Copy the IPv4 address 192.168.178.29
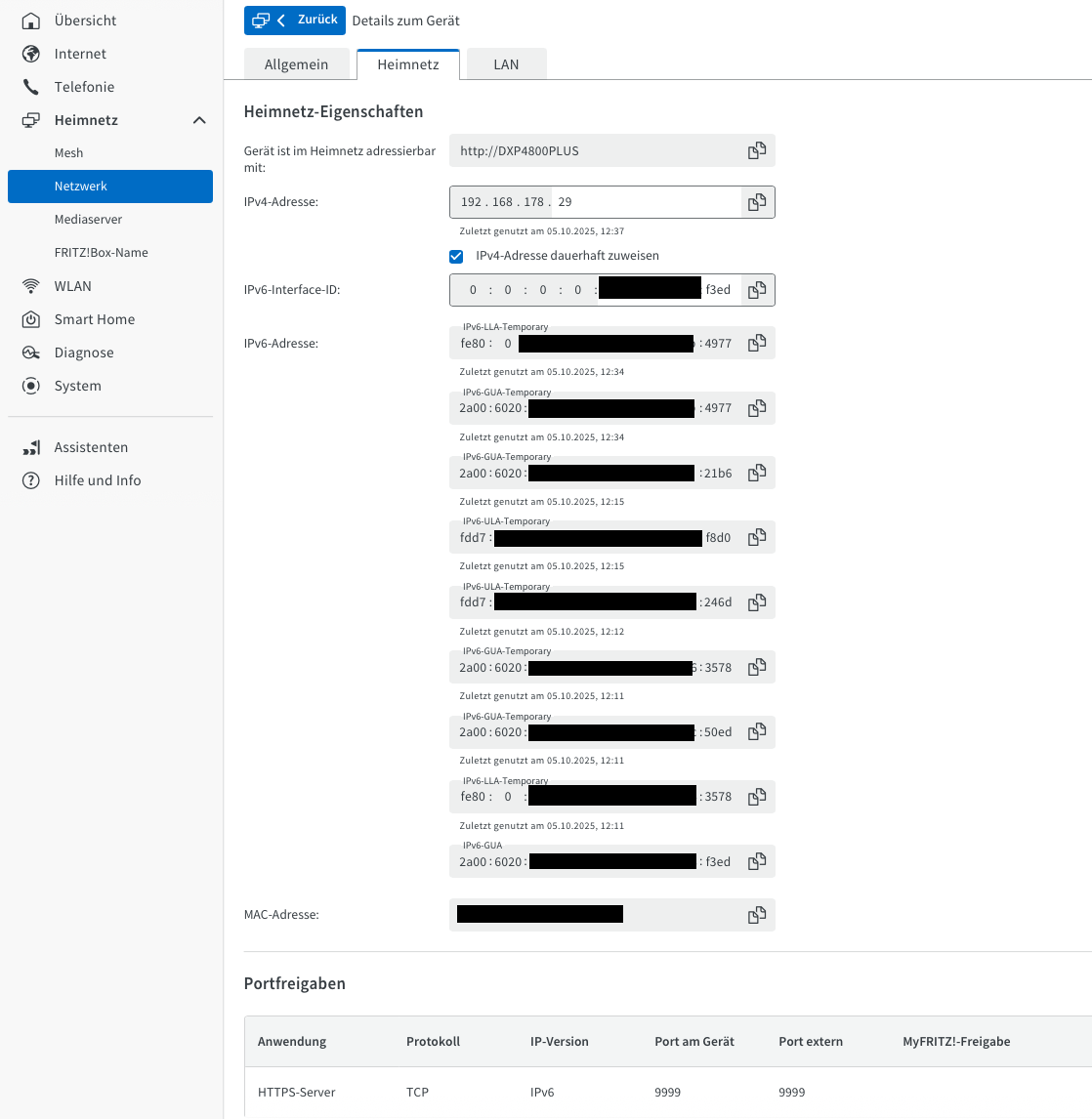The image size is (1092, 1119). 757,202
